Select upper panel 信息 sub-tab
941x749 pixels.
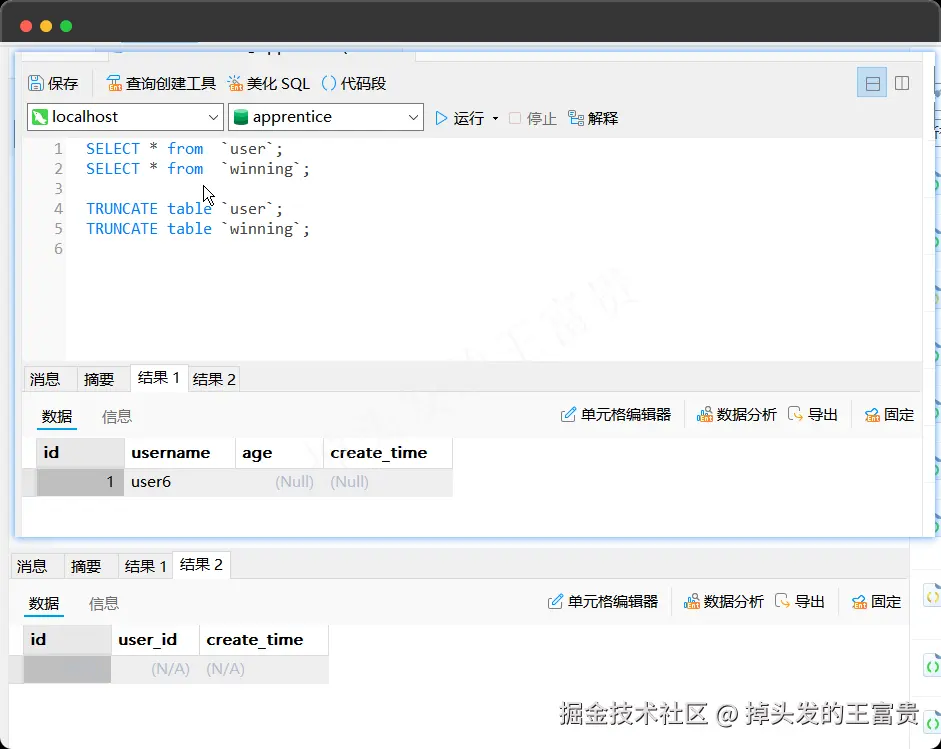[x=117, y=416]
